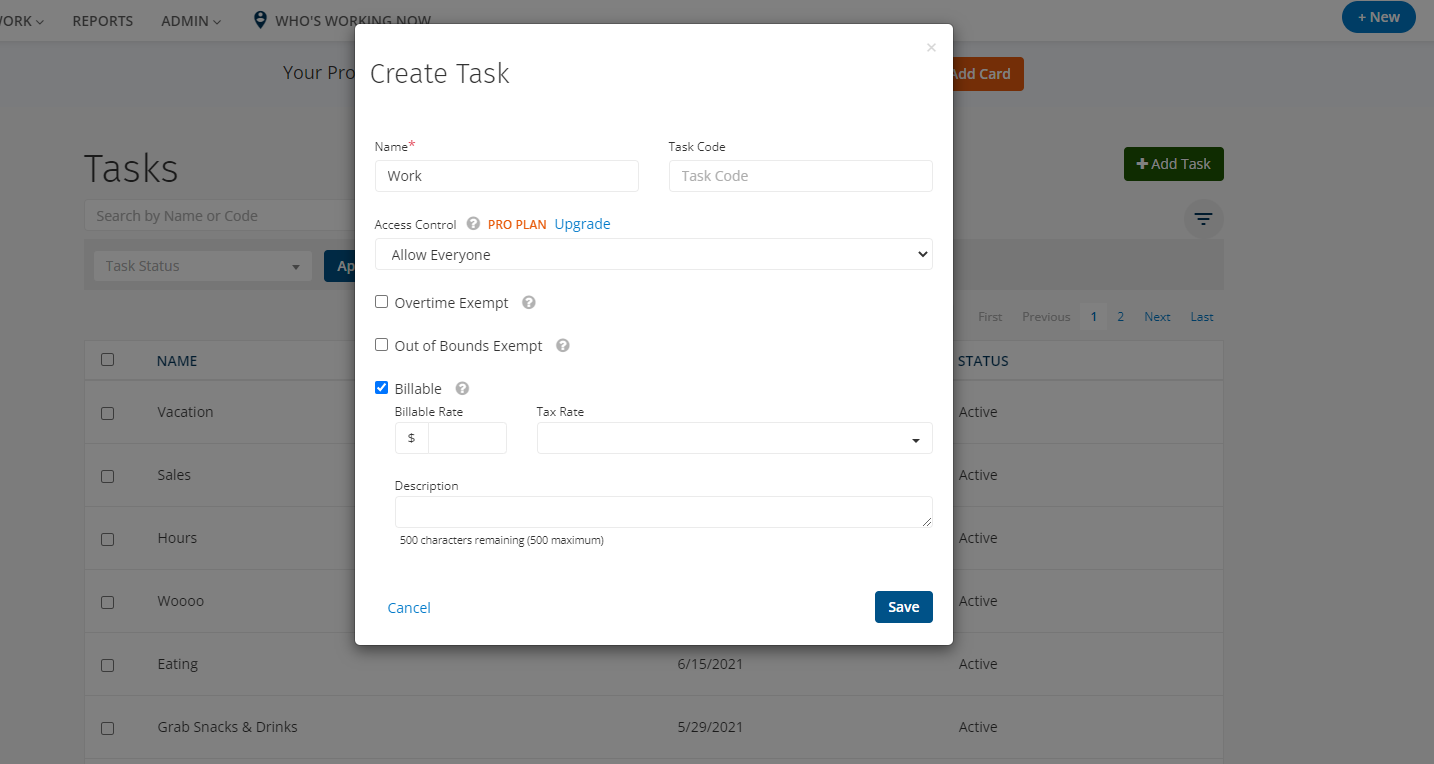Click the Description text area

point(664,512)
